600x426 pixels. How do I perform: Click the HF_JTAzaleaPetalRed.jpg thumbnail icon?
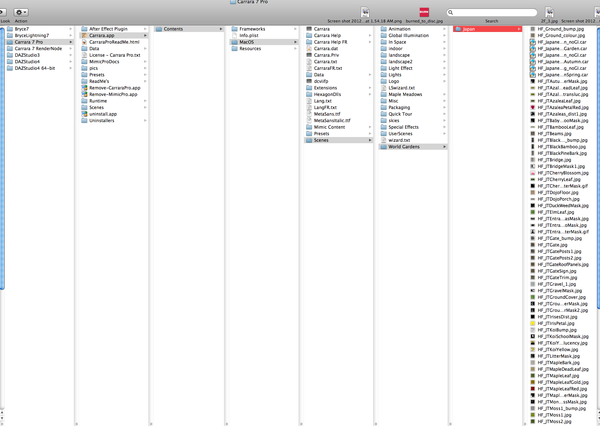click(533, 108)
